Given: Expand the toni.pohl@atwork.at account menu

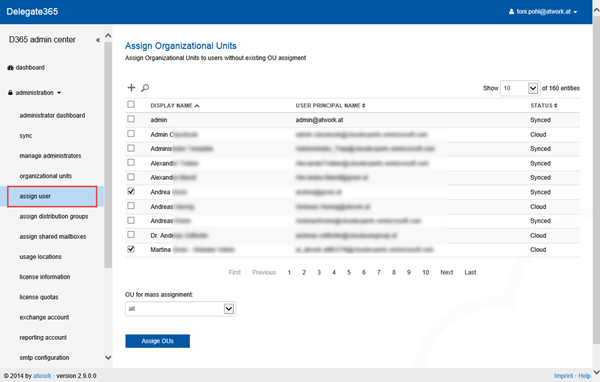Looking at the screenshot, I should tap(543, 11).
